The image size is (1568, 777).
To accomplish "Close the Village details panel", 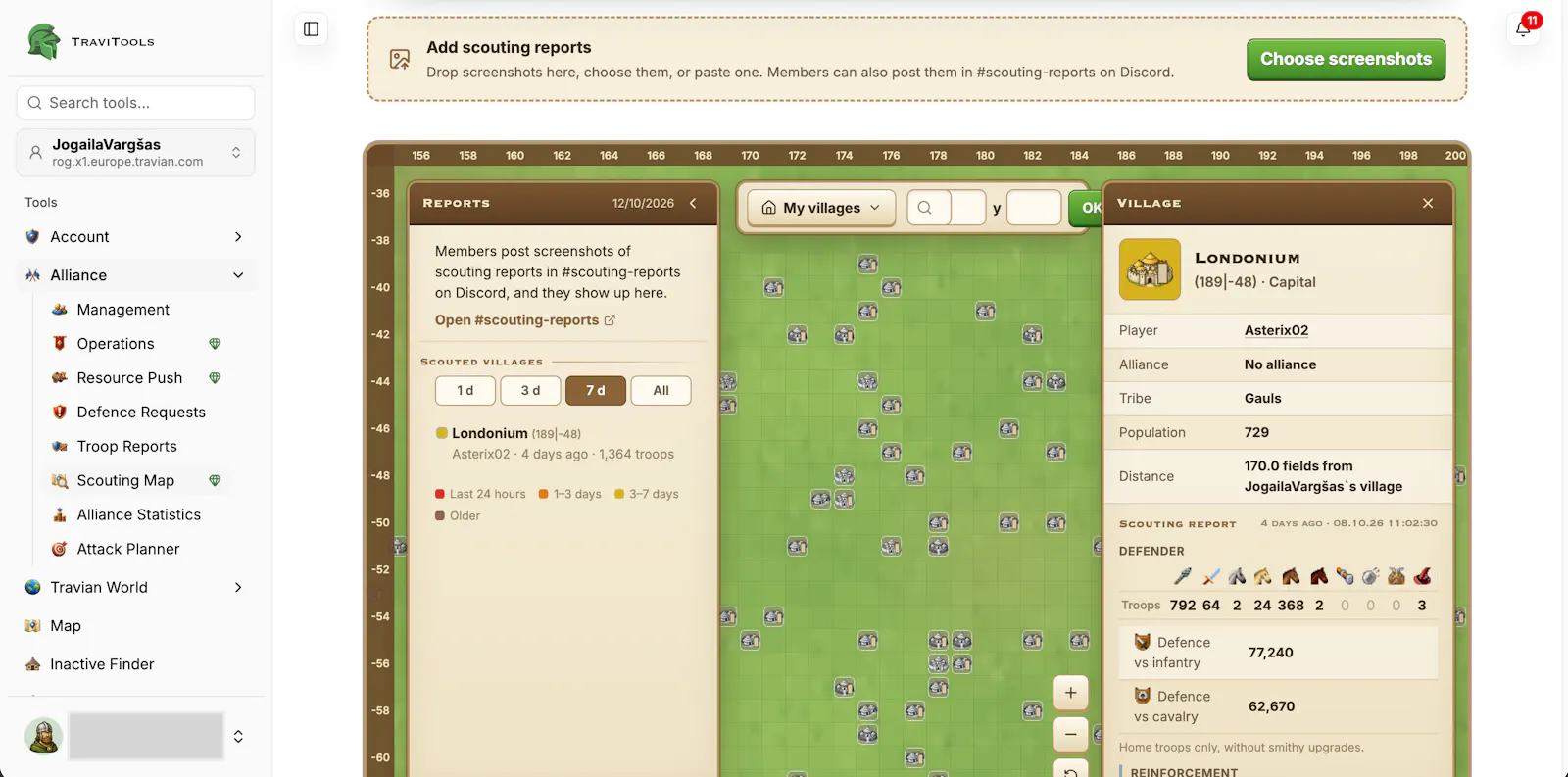I will click(1428, 203).
